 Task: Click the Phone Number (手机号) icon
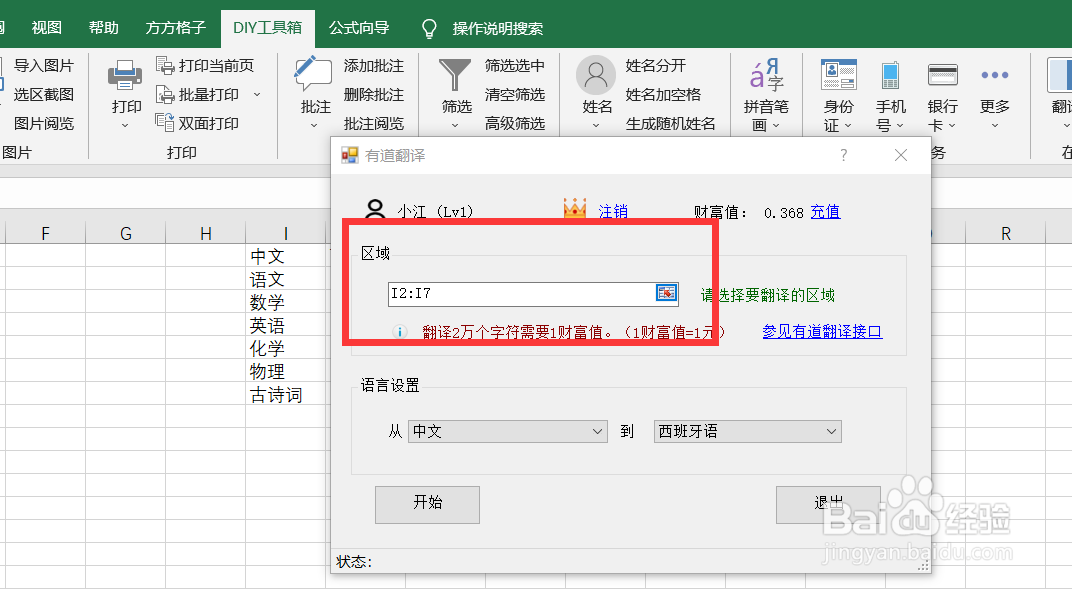(x=890, y=75)
